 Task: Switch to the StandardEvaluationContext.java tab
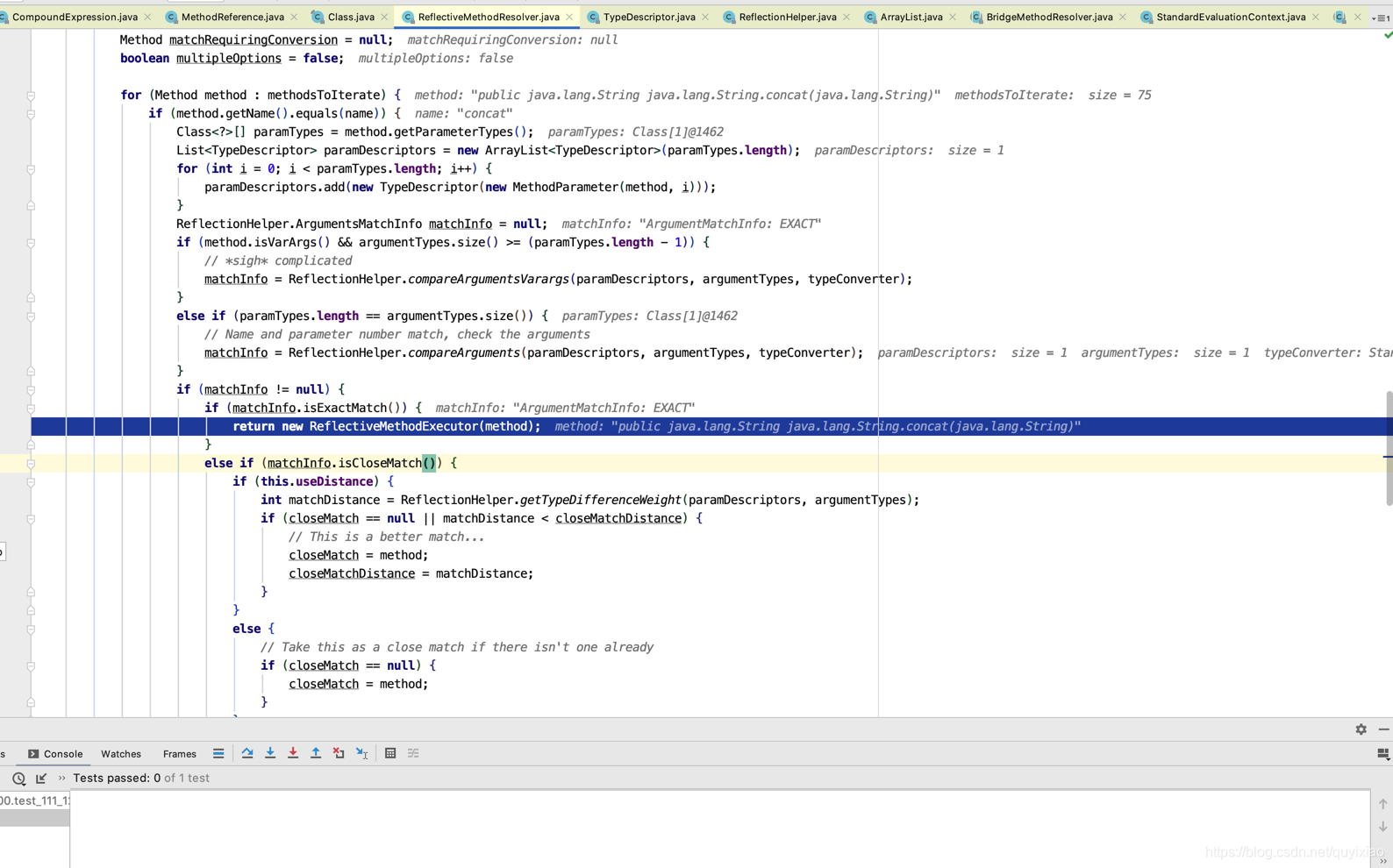click(x=1231, y=18)
